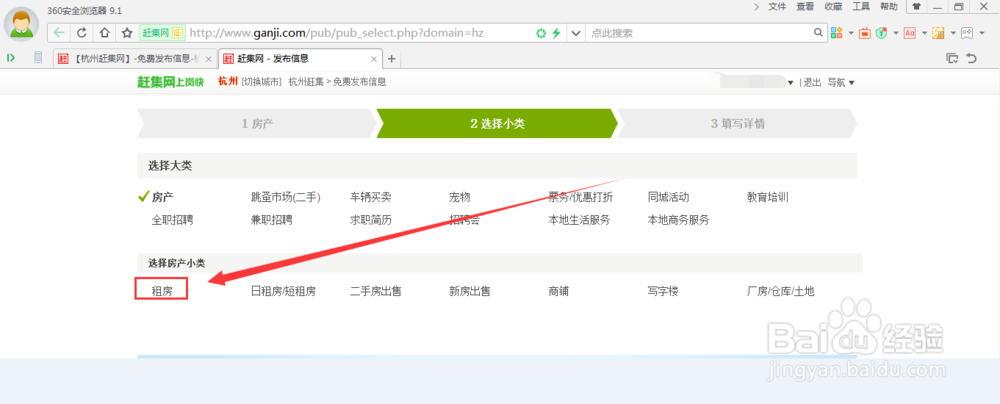1000x404 pixels.
Task: Click step 3 填写详情
Action: 738,124
